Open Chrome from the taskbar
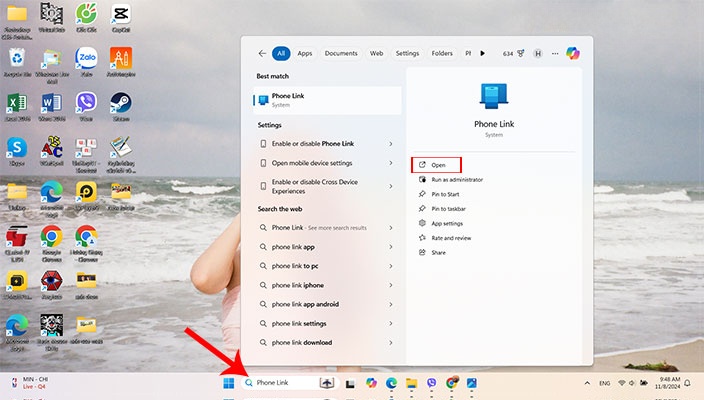The width and height of the screenshot is (704, 400). (452, 383)
